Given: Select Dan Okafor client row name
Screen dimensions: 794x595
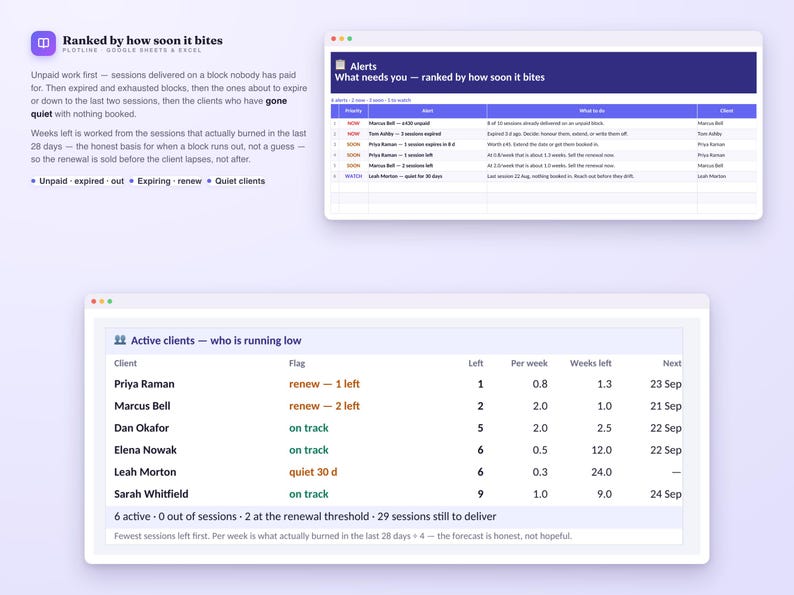Looking at the screenshot, I should 141,428.
